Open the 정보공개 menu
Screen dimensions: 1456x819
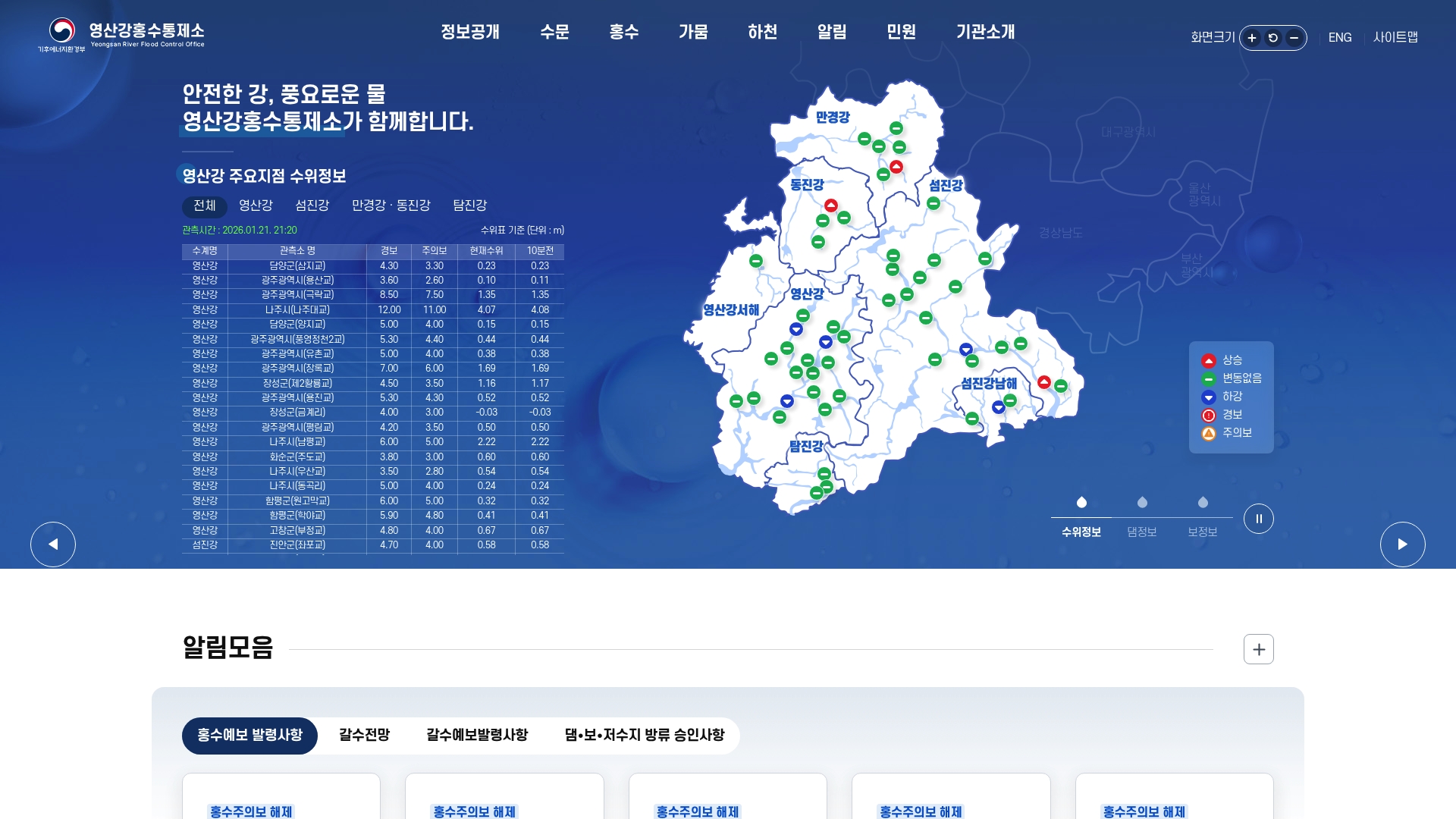tap(470, 33)
